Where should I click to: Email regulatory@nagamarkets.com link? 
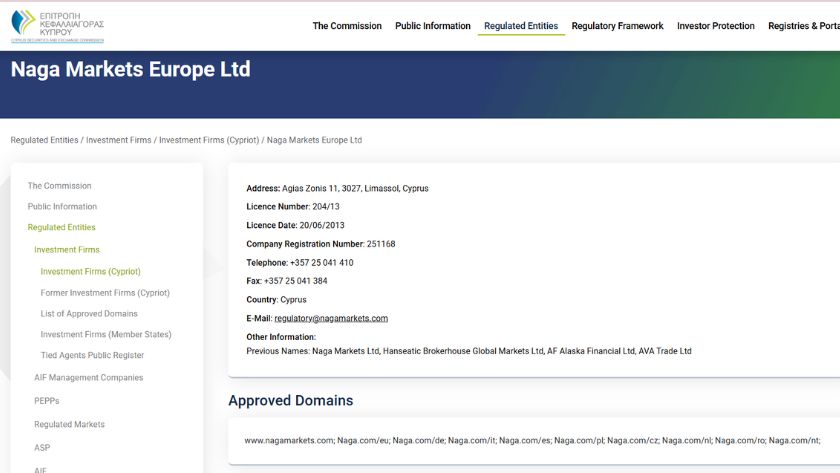click(331, 318)
